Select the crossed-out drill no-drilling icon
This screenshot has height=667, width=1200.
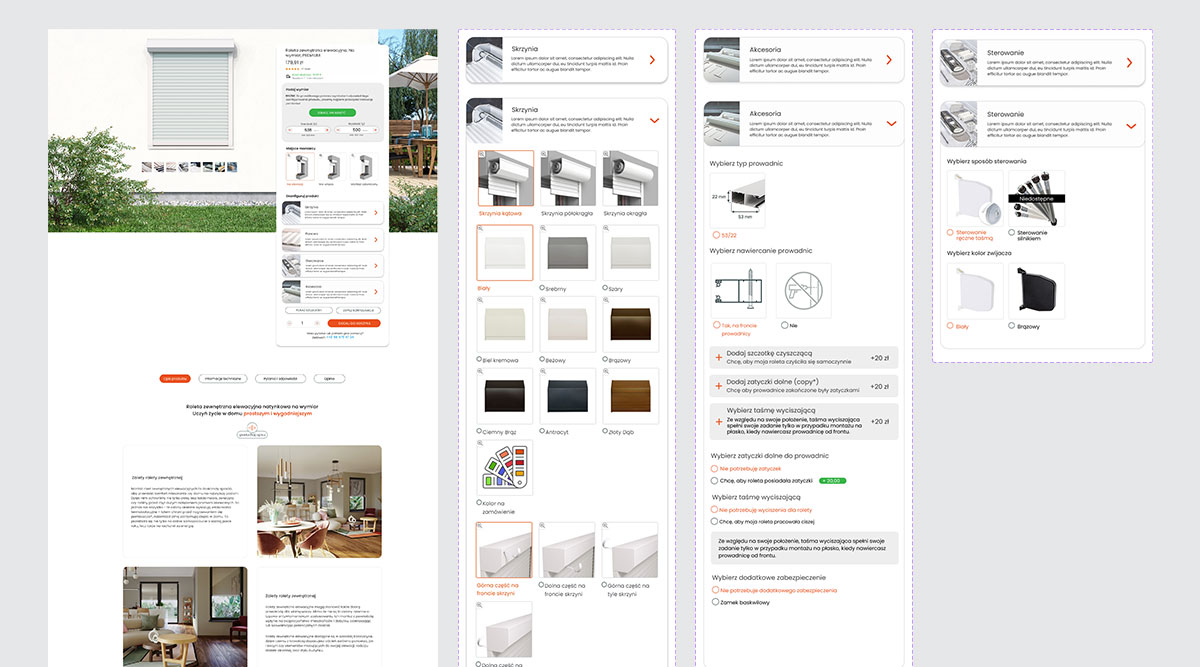[804, 291]
